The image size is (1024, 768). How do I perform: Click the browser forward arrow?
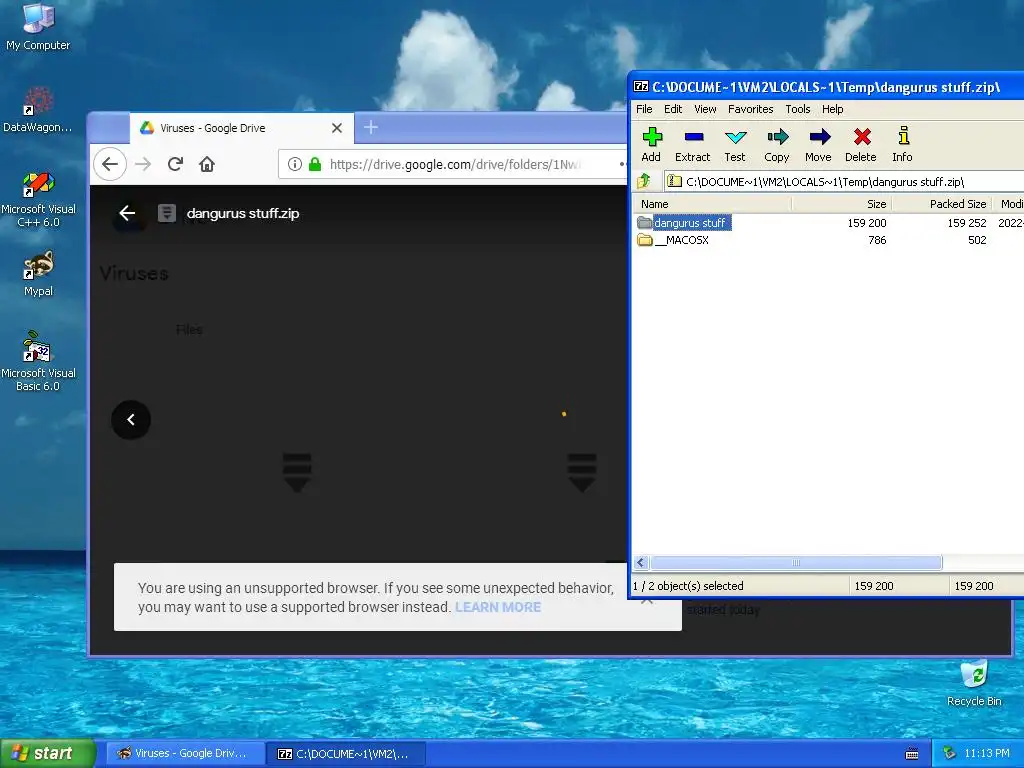tap(143, 164)
